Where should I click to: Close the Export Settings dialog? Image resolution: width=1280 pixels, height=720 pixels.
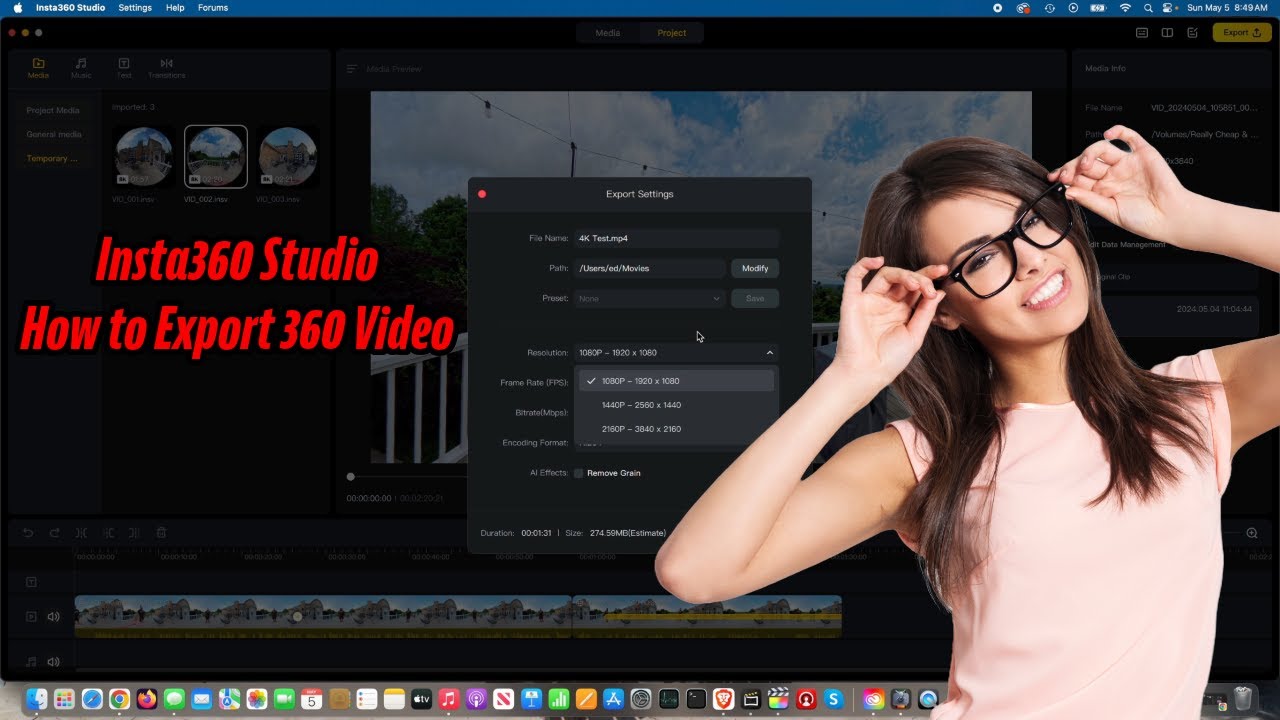482,194
